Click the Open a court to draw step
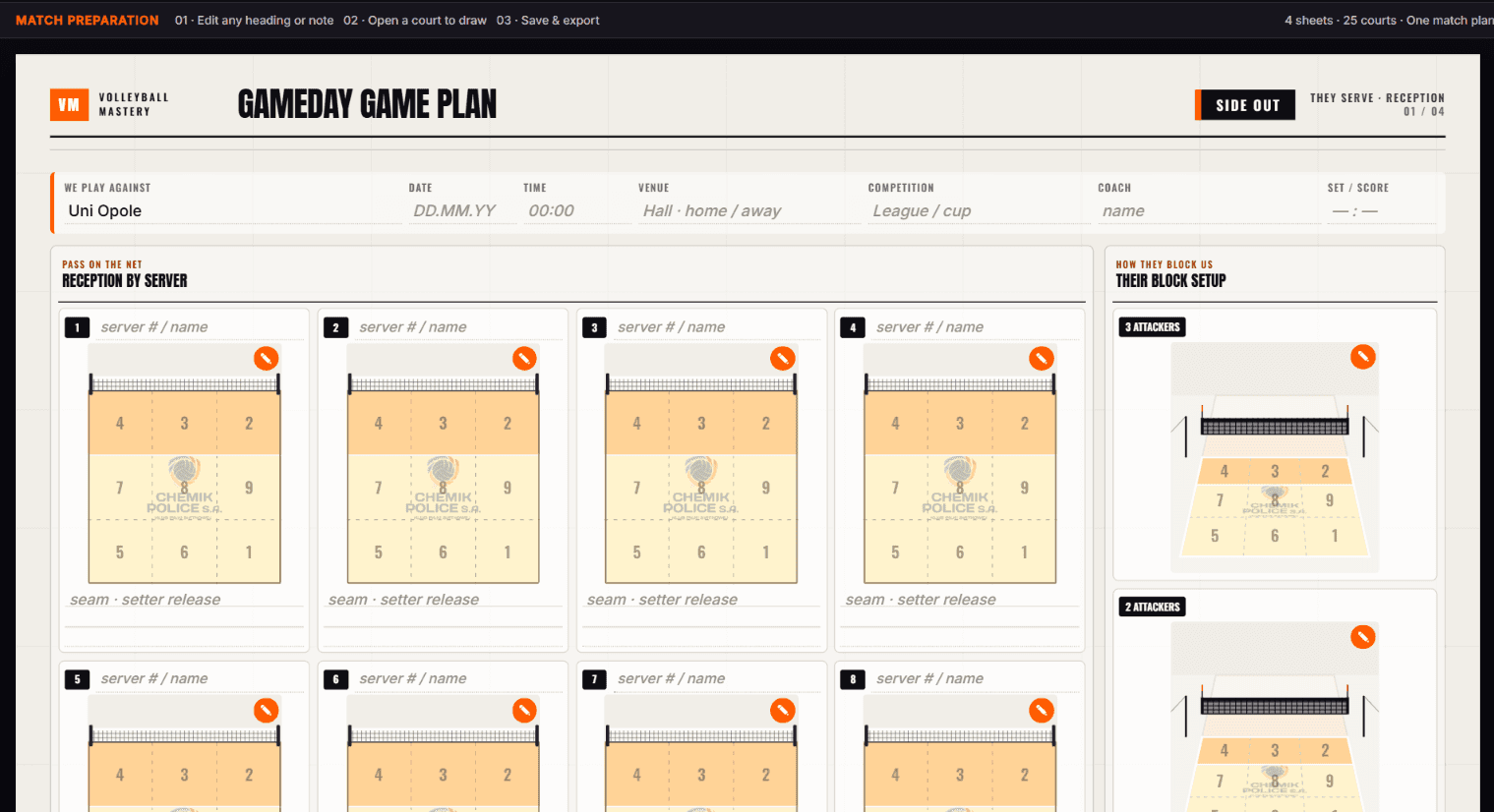This screenshot has width=1494, height=812. (415, 20)
